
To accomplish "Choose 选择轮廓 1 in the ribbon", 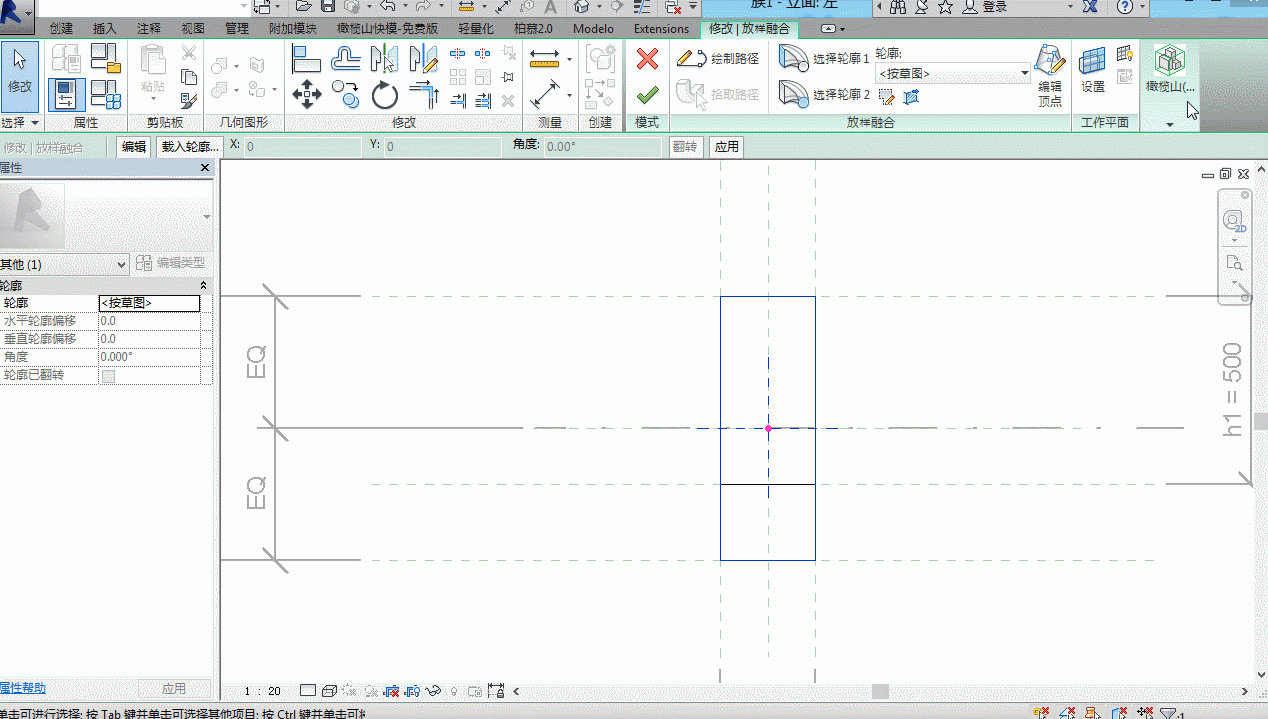I will click(x=824, y=59).
